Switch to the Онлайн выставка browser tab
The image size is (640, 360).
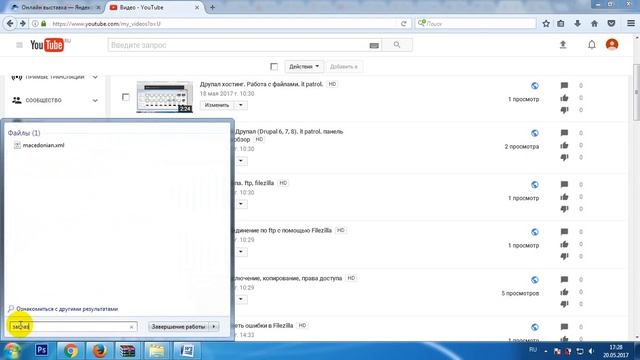[56, 7]
